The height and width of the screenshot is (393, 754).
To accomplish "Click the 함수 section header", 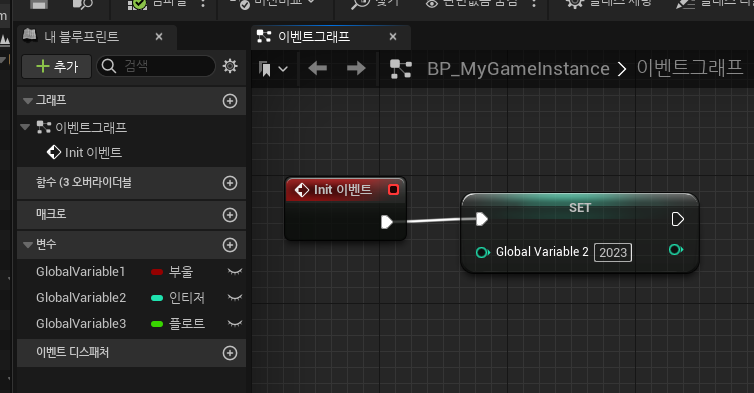I will 131,183.
